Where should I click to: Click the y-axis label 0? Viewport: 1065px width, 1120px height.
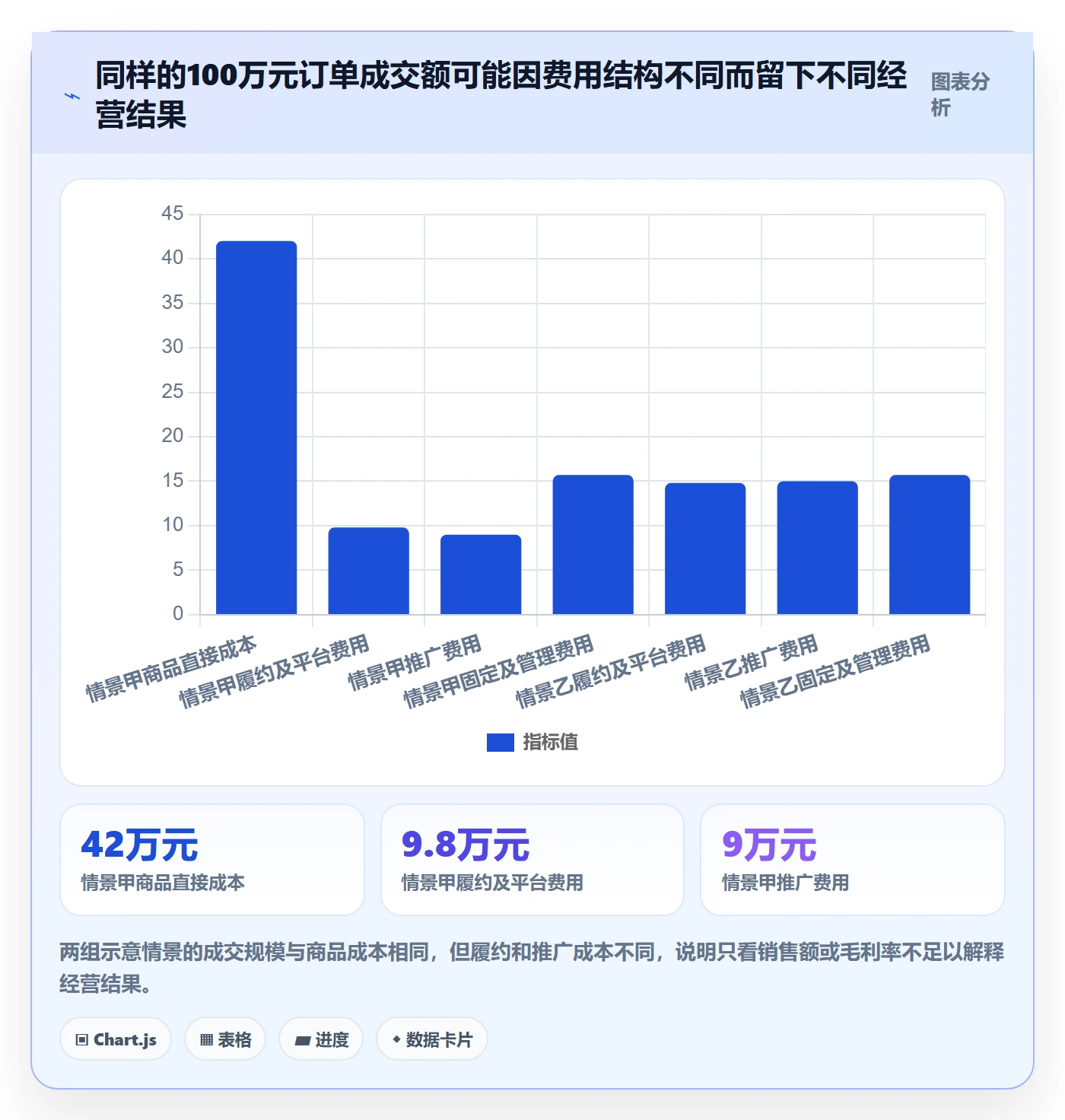(x=178, y=614)
